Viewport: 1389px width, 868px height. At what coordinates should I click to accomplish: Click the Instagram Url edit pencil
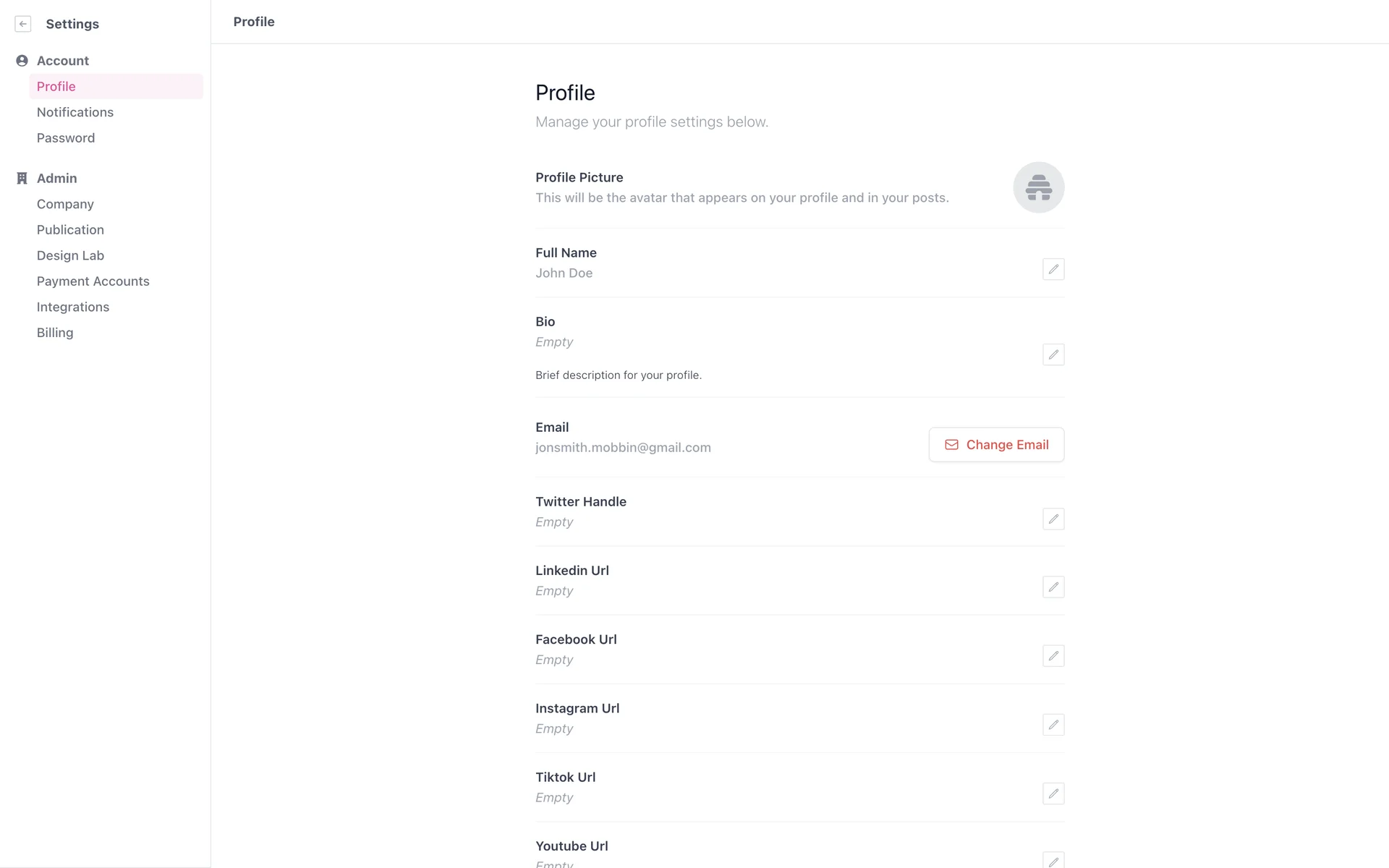point(1053,725)
